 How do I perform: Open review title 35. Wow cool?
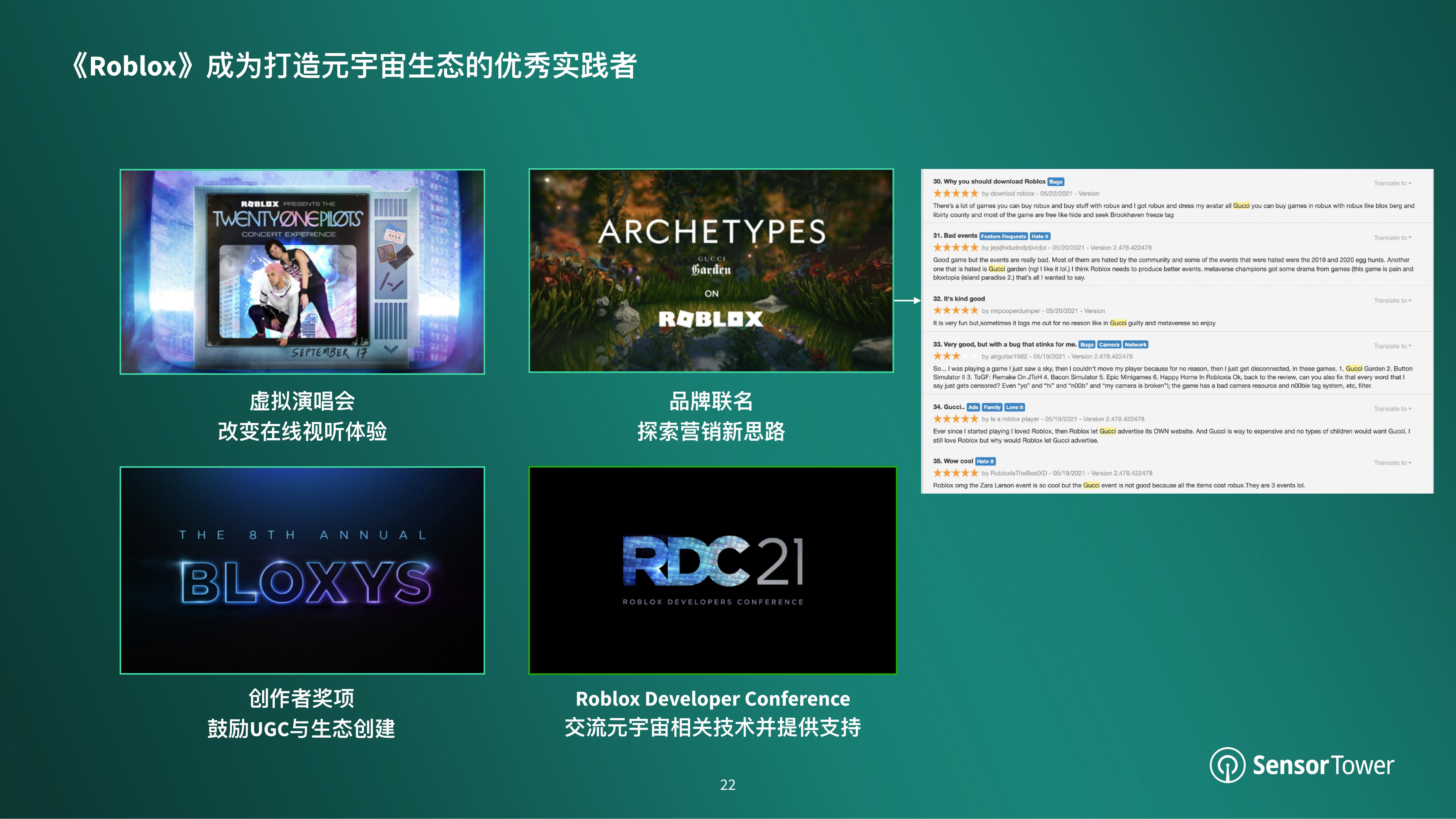point(953,461)
